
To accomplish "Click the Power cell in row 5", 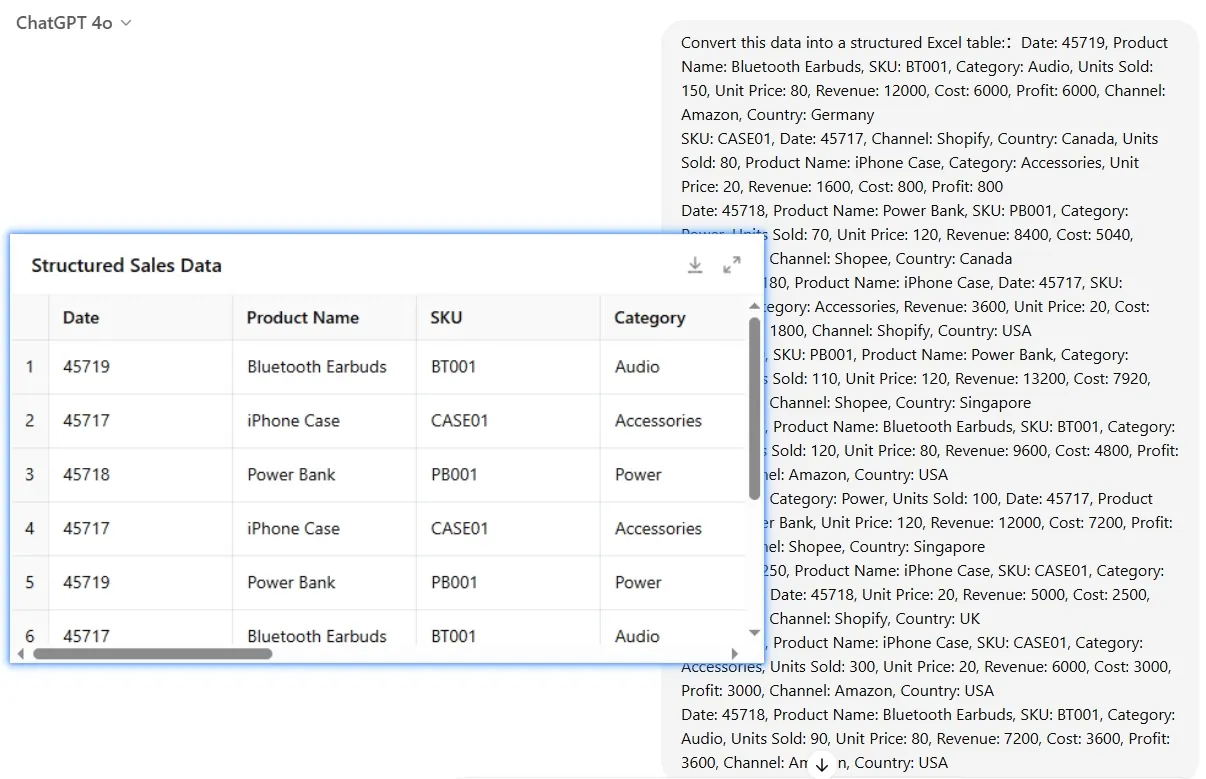I will (x=638, y=583).
